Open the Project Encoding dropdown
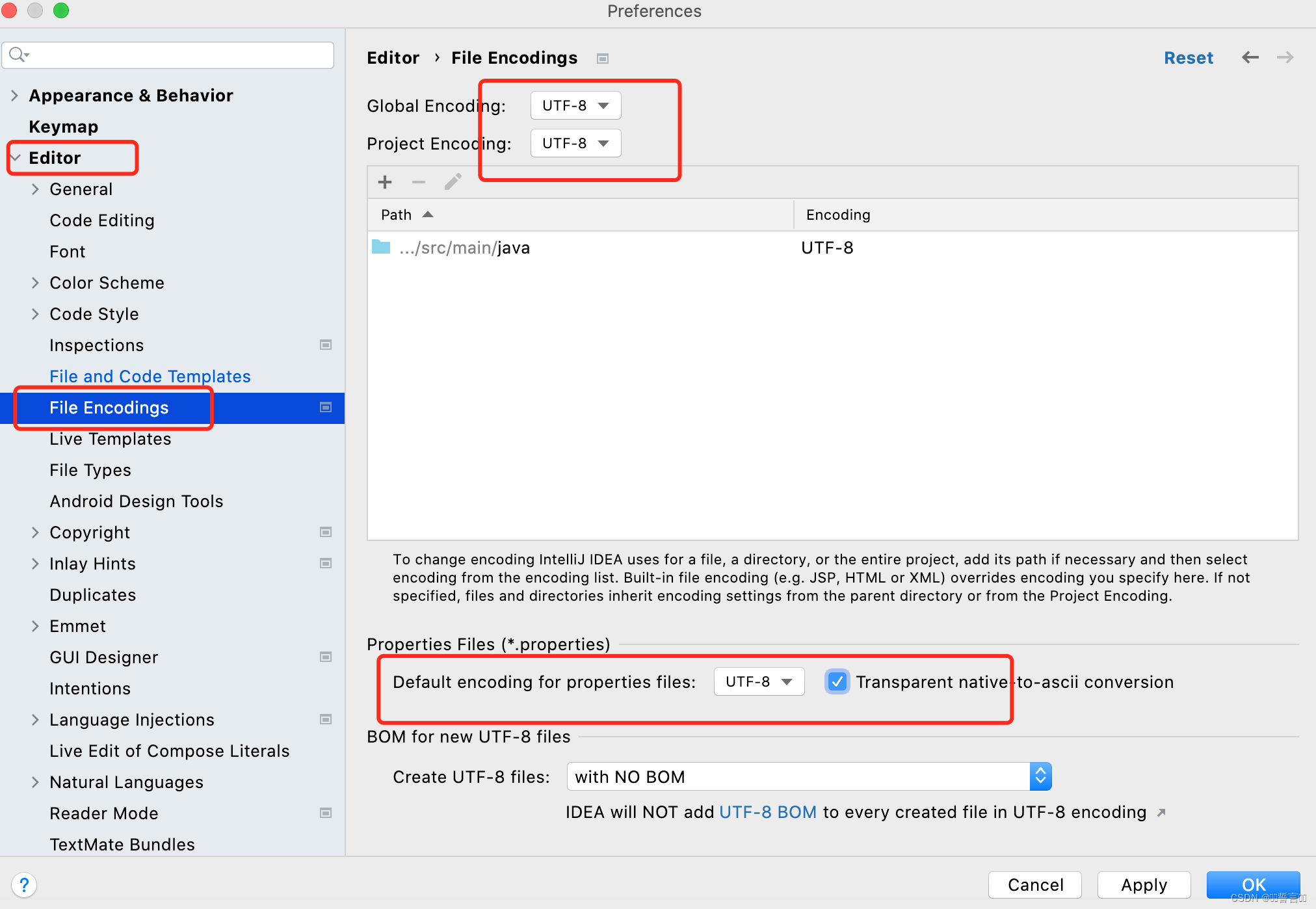1316x909 pixels. tap(575, 143)
